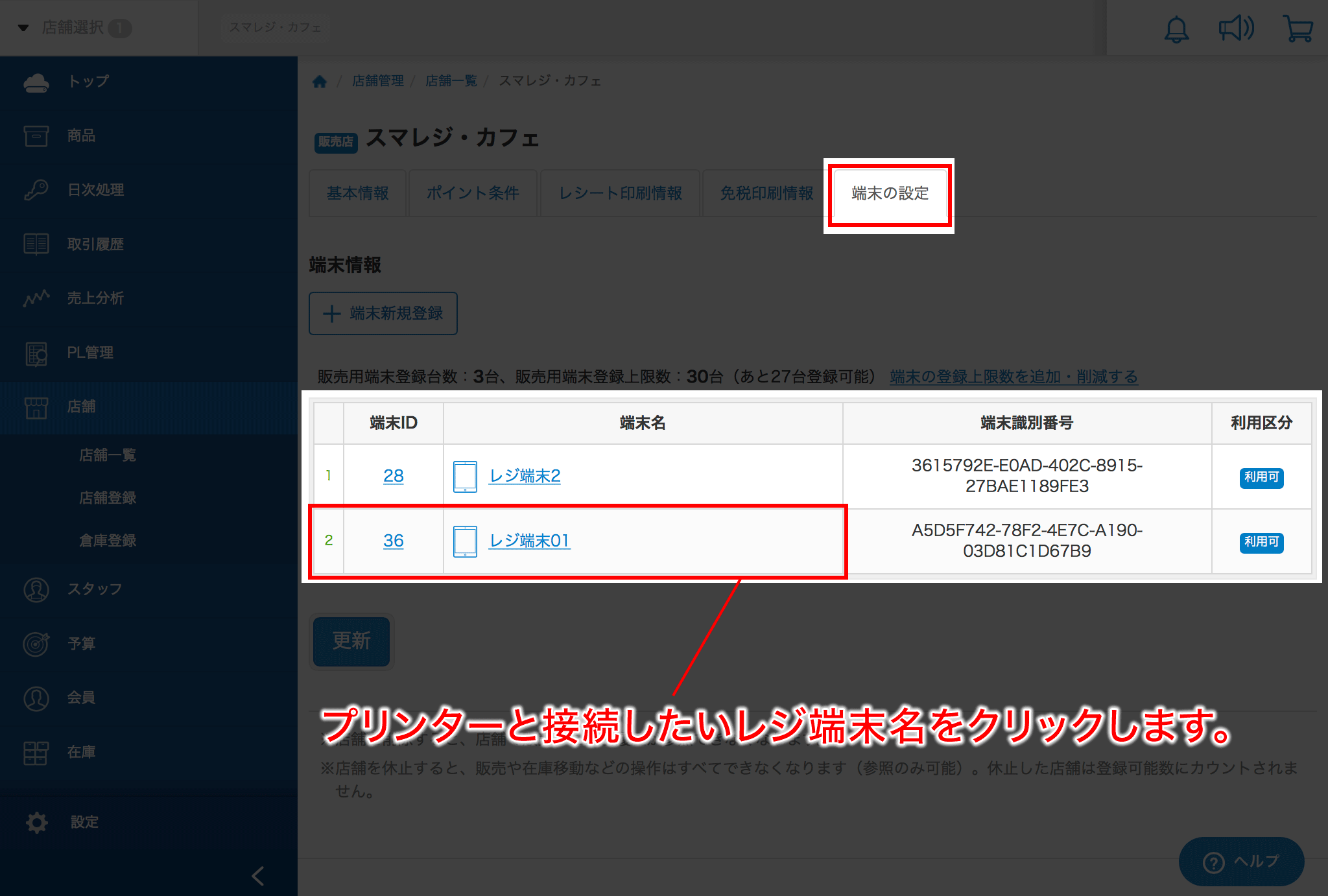Click the tablet icon beside レジ端末2
This screenshot has height=896, width=1328.
click(465, 477)
